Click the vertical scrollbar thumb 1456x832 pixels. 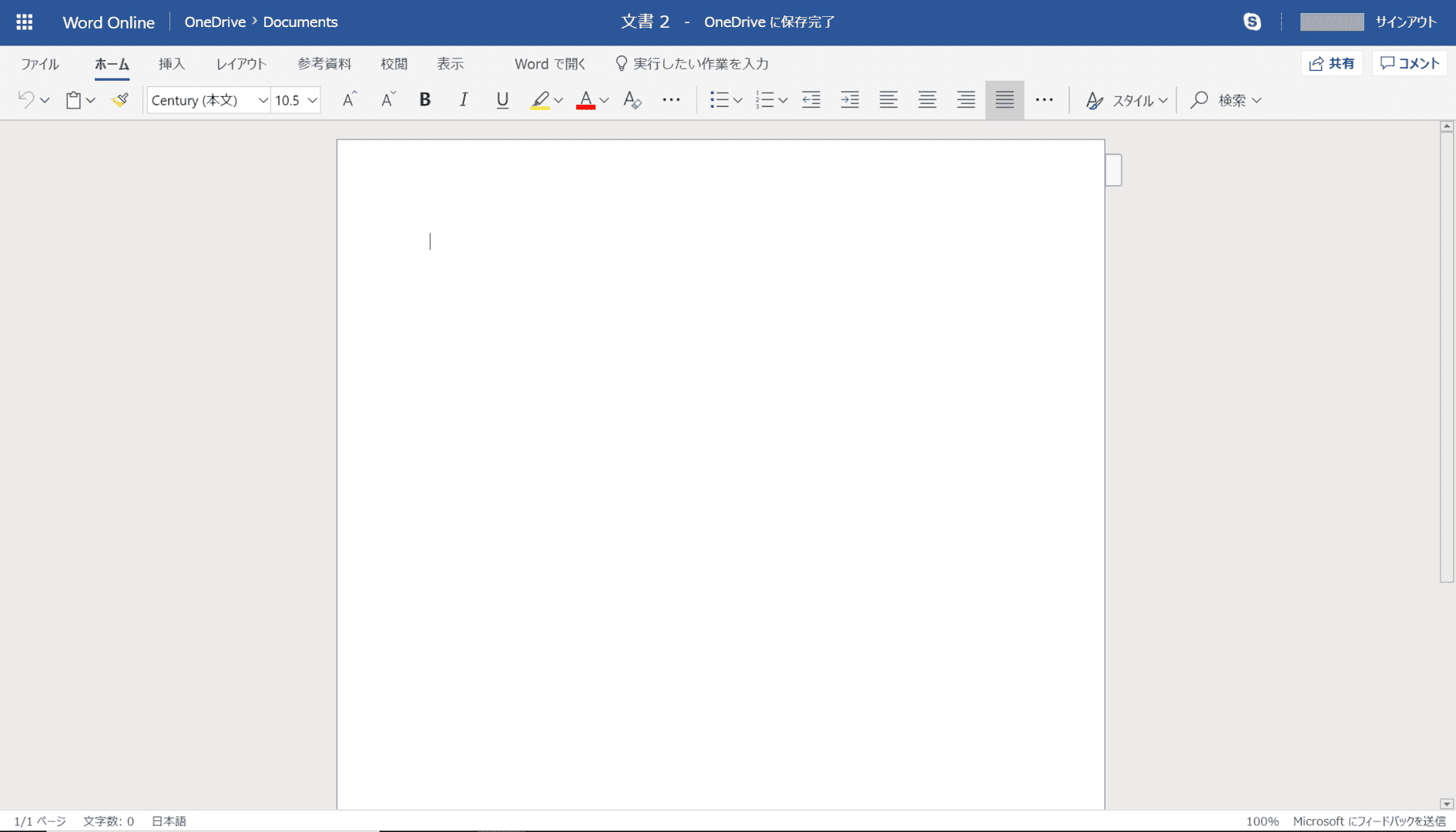1447,357
